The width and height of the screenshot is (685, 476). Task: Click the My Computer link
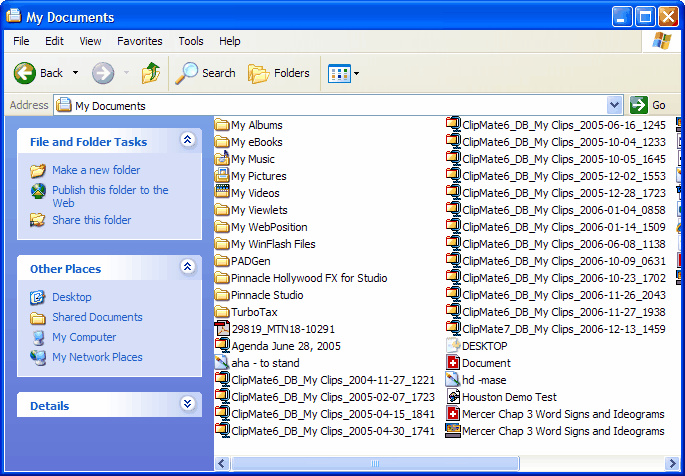click(84, 338)
